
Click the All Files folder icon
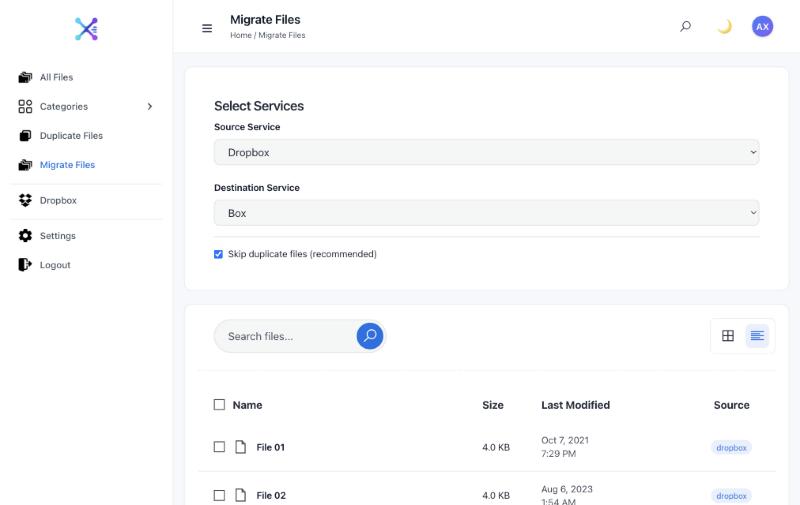(x=25, y=78)
